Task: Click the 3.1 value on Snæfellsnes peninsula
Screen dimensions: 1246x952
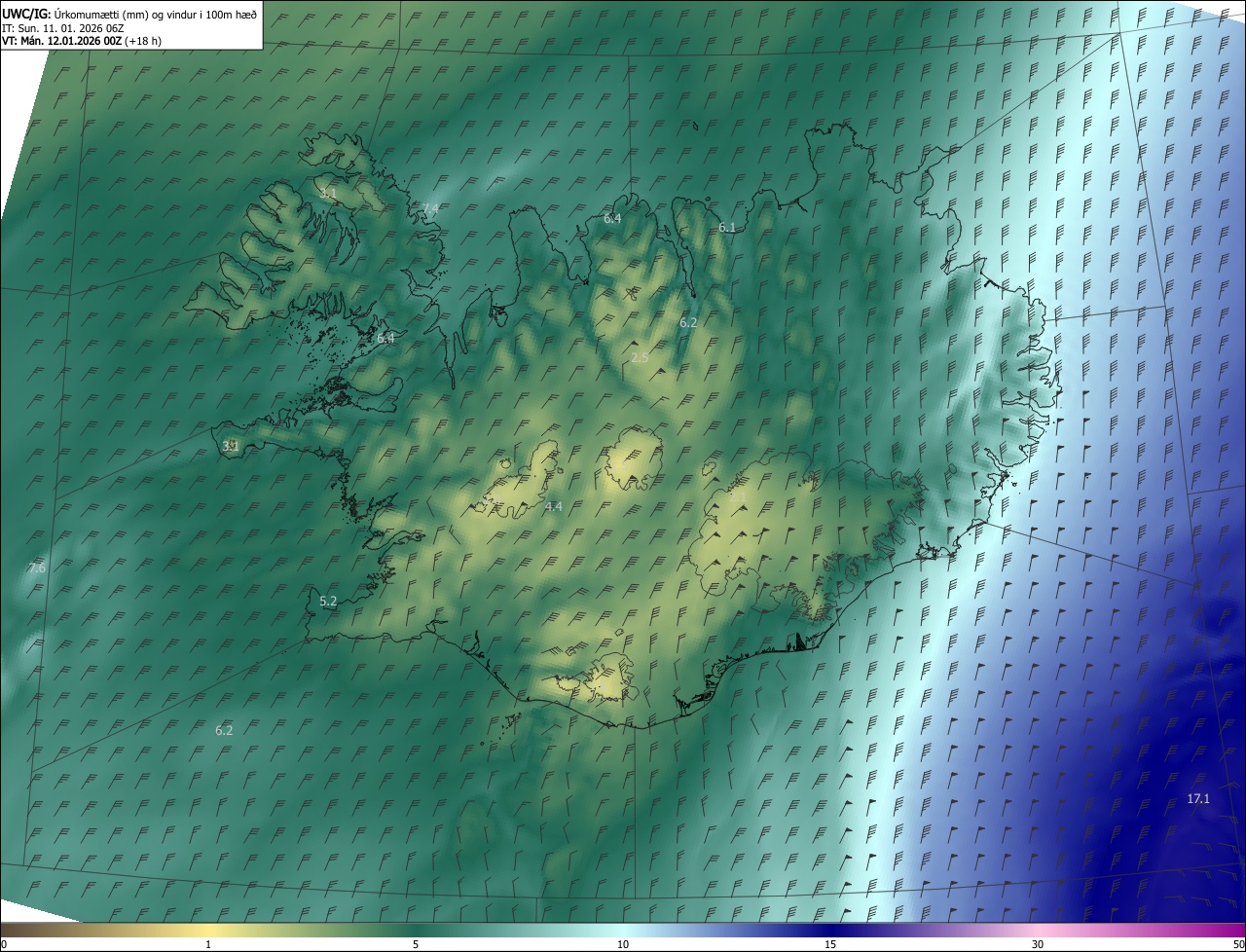Action: (x=231, y=446)
